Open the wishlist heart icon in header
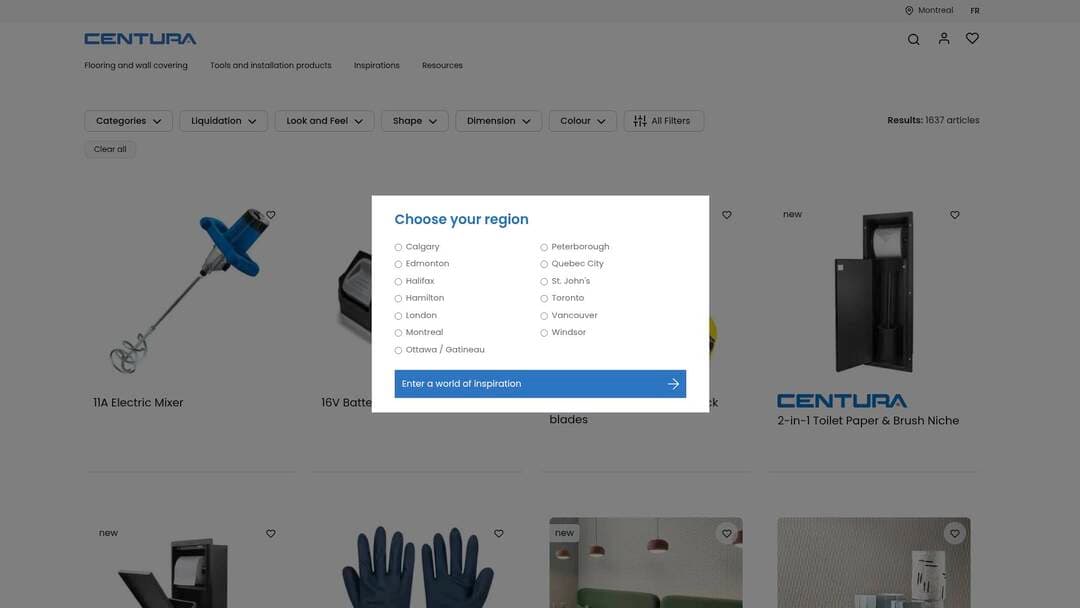 [972, 39]
